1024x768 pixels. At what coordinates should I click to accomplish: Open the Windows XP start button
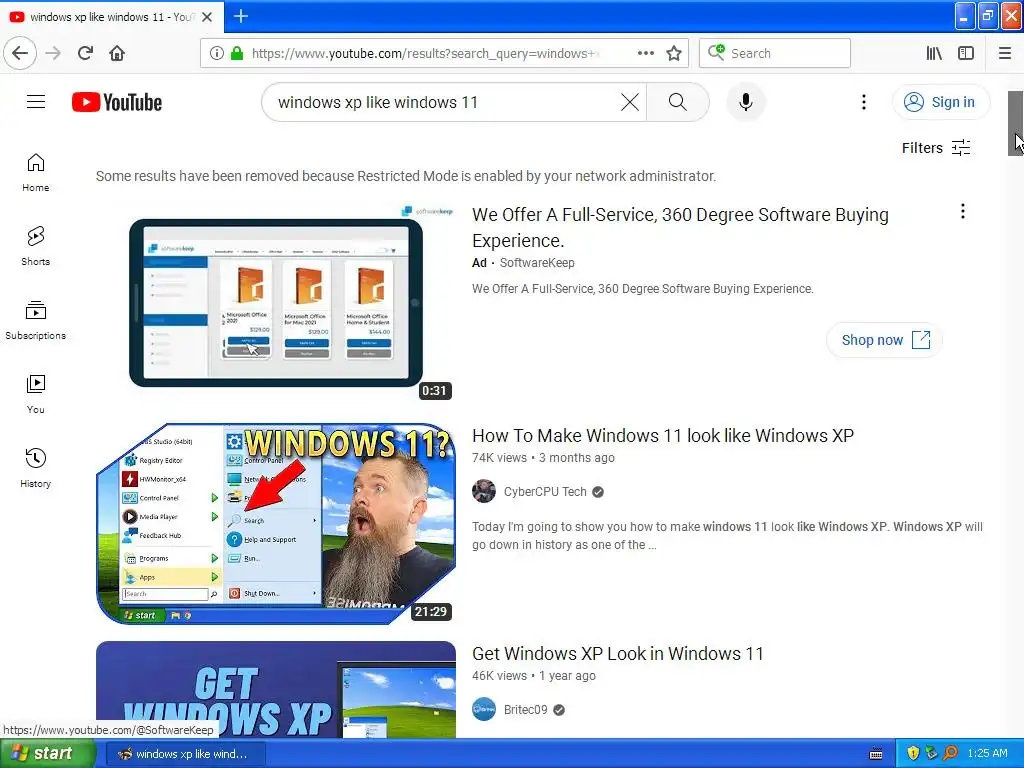pyautogui.click(x=47, y=753)
